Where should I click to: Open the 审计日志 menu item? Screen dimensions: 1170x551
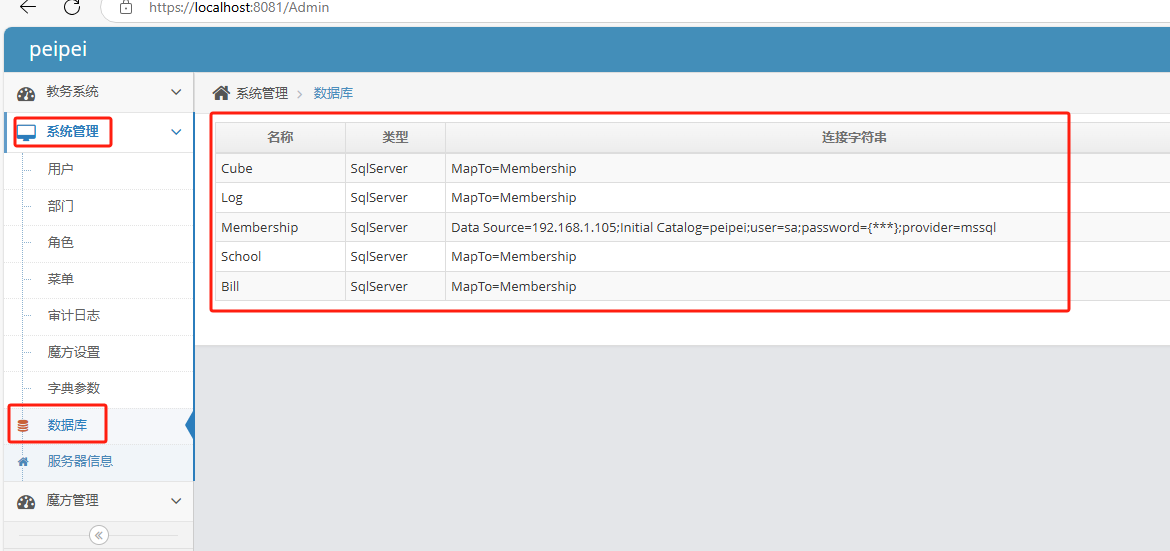tap(73, 316)
